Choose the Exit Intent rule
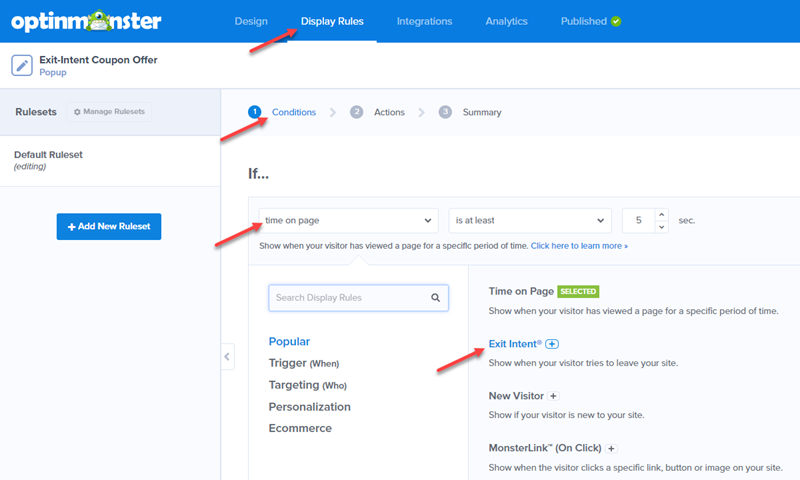This screenshot has height=480, width=800. pyautogui.click(x=515, y=344)
